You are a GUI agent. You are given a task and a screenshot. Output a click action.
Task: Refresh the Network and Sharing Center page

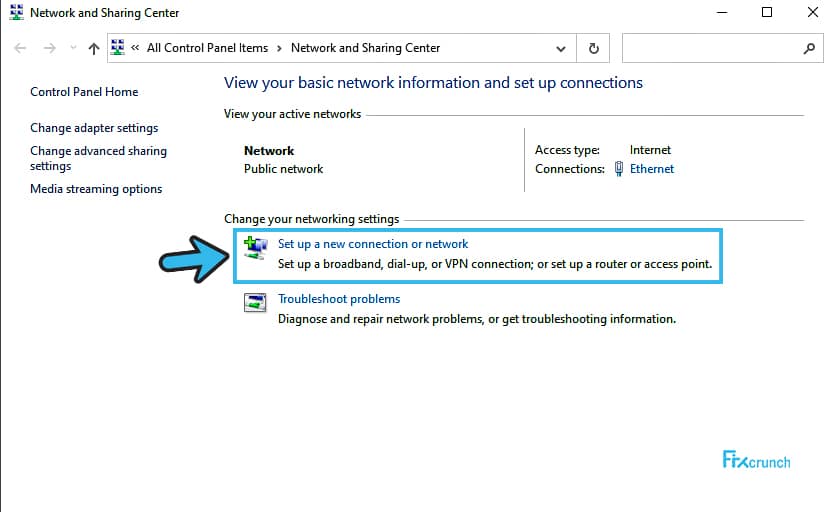pos(593,49)
